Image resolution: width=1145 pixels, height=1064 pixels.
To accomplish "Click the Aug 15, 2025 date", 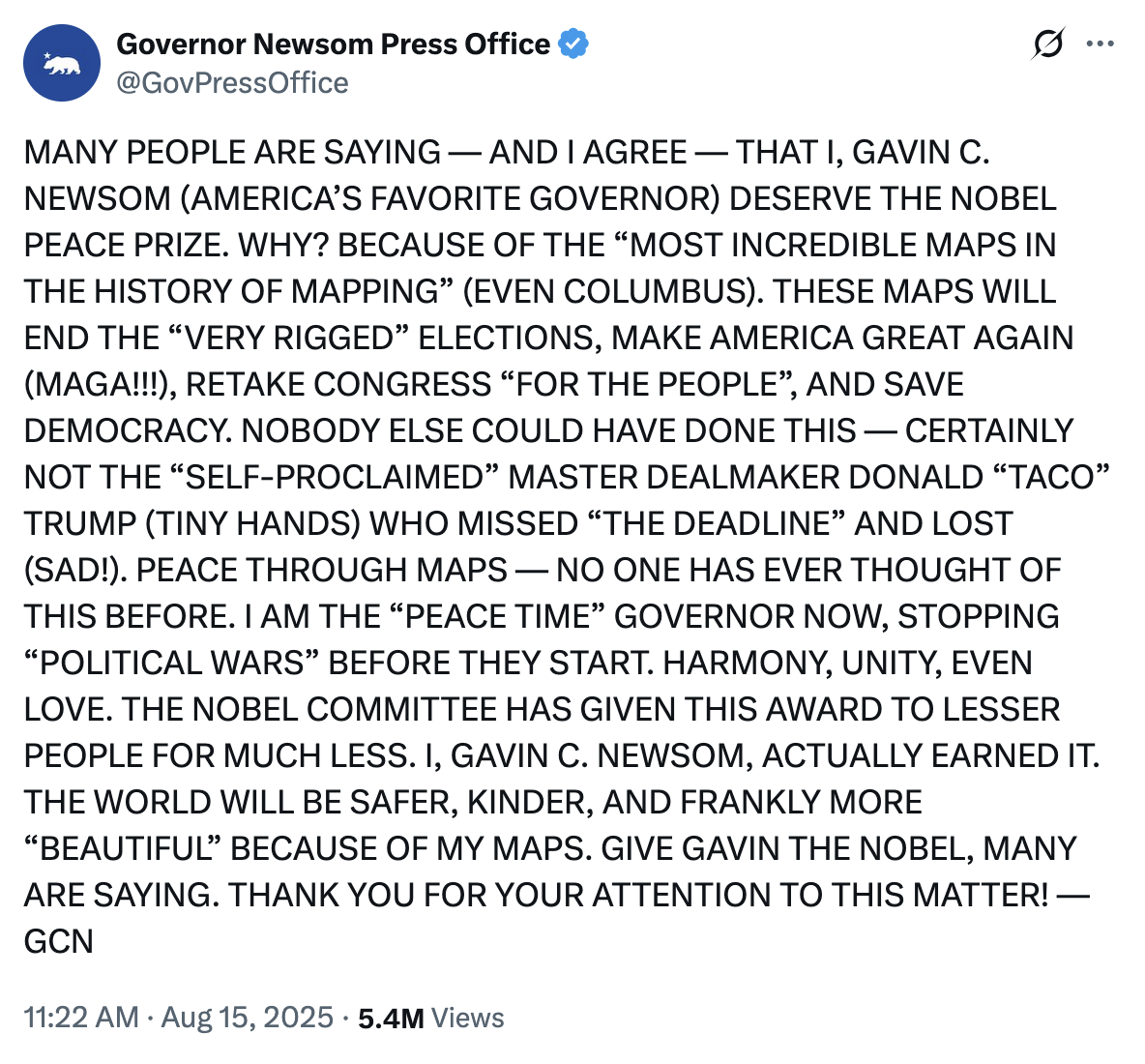I will coord(247,1018).
